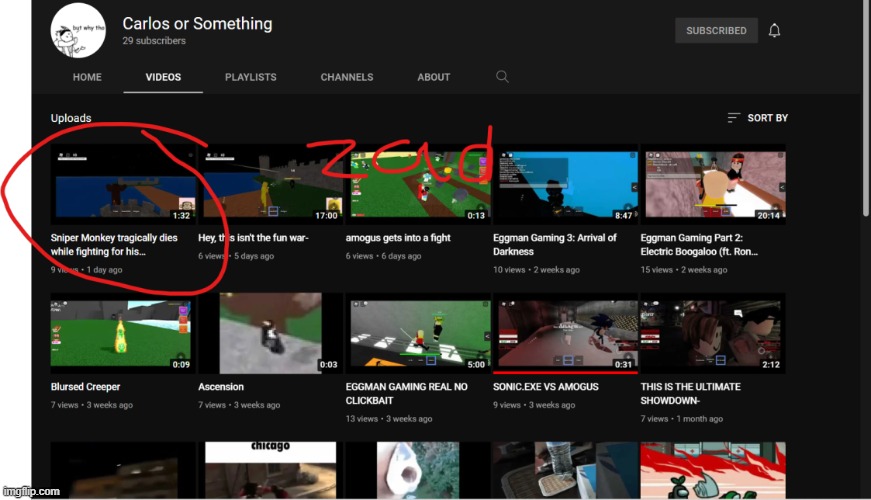Open the Channels tab
871x500 pixels.
tap(346, 77)
